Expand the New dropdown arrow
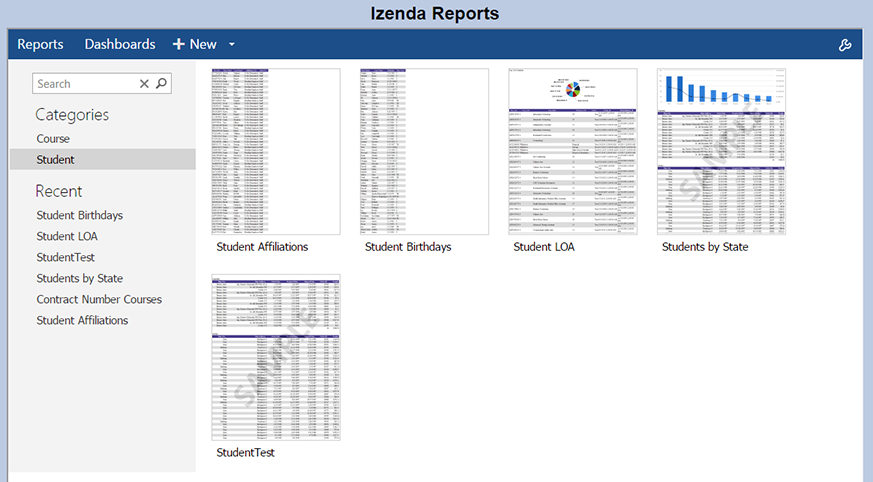The height and width of the screenshot is (482, 873). 232,45
